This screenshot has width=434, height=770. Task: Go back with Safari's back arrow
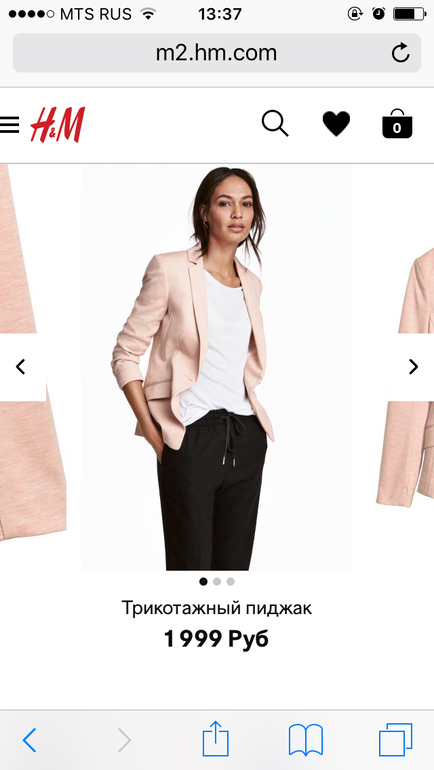[x=29, y=740]
